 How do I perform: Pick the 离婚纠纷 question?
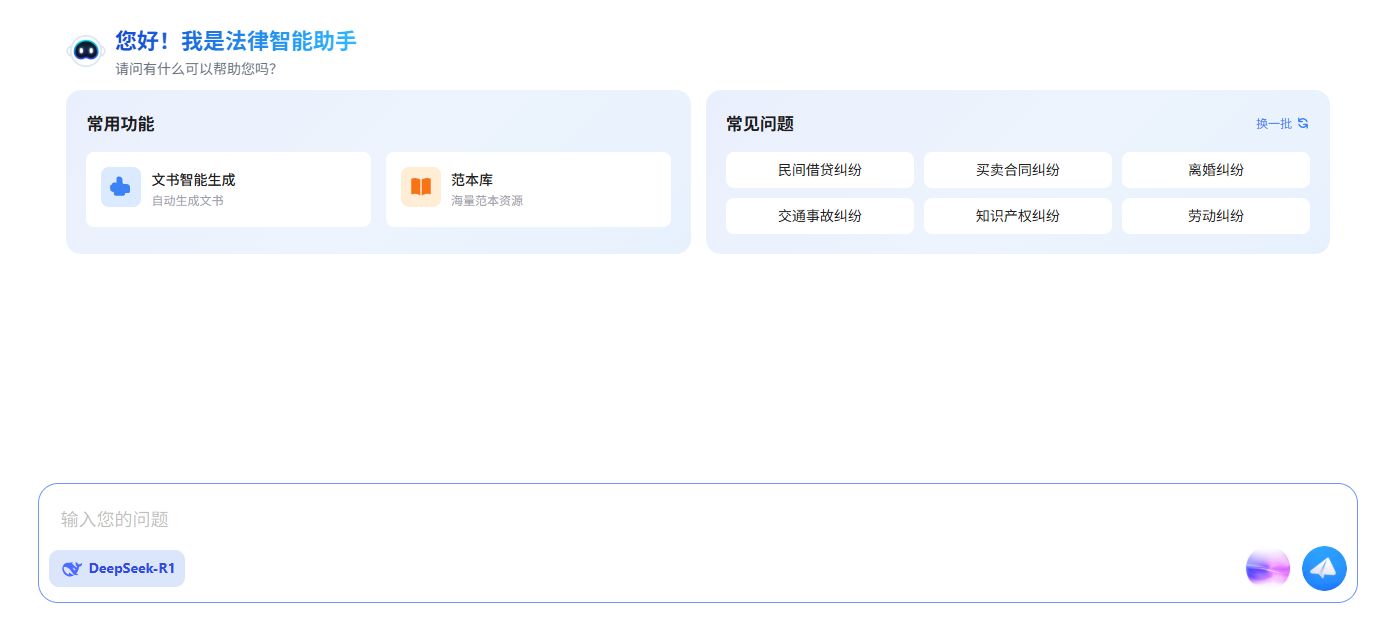coord(1215,170)
